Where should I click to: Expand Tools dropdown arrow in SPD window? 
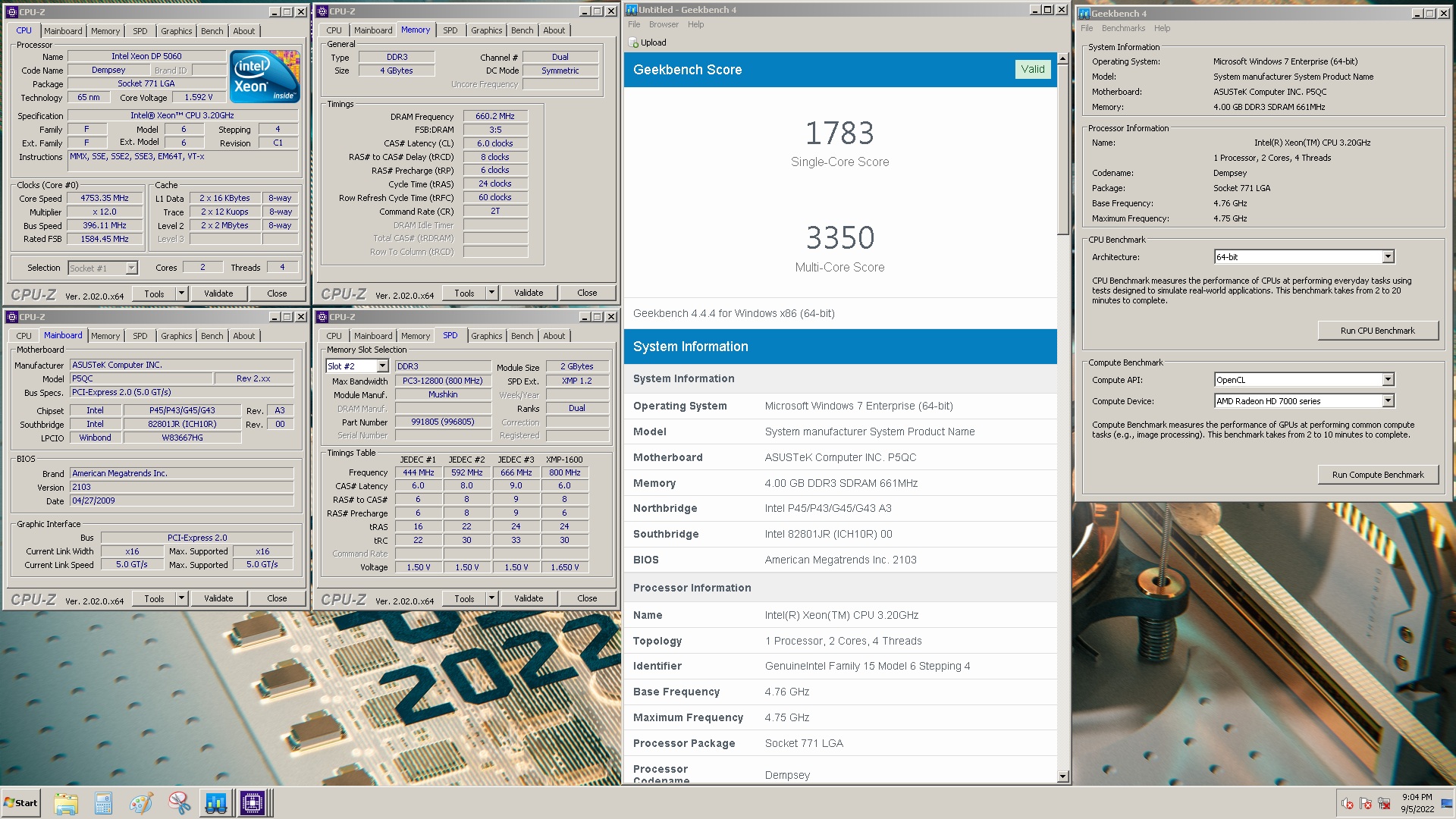[491, 598]
